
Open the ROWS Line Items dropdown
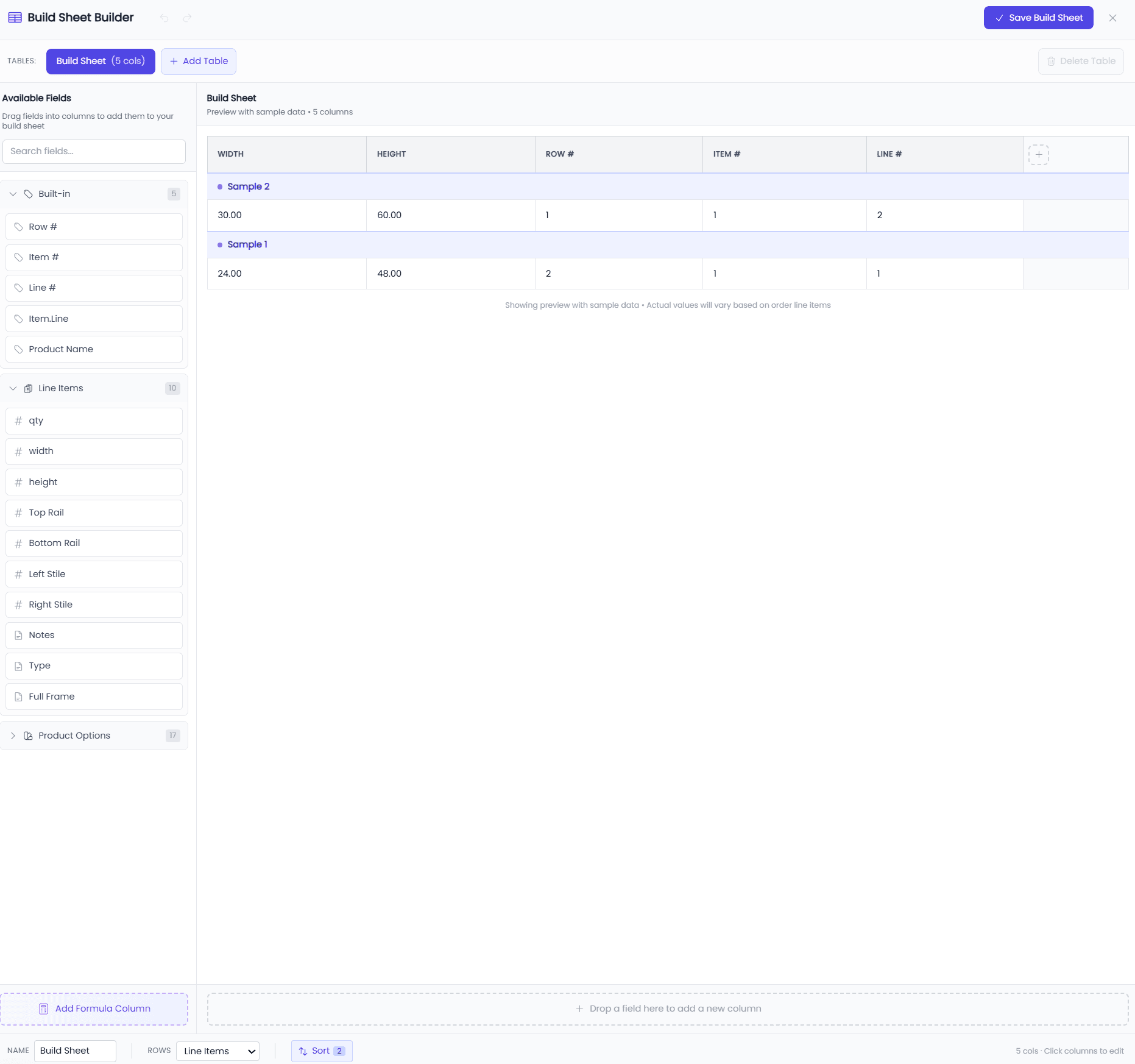217,1051
